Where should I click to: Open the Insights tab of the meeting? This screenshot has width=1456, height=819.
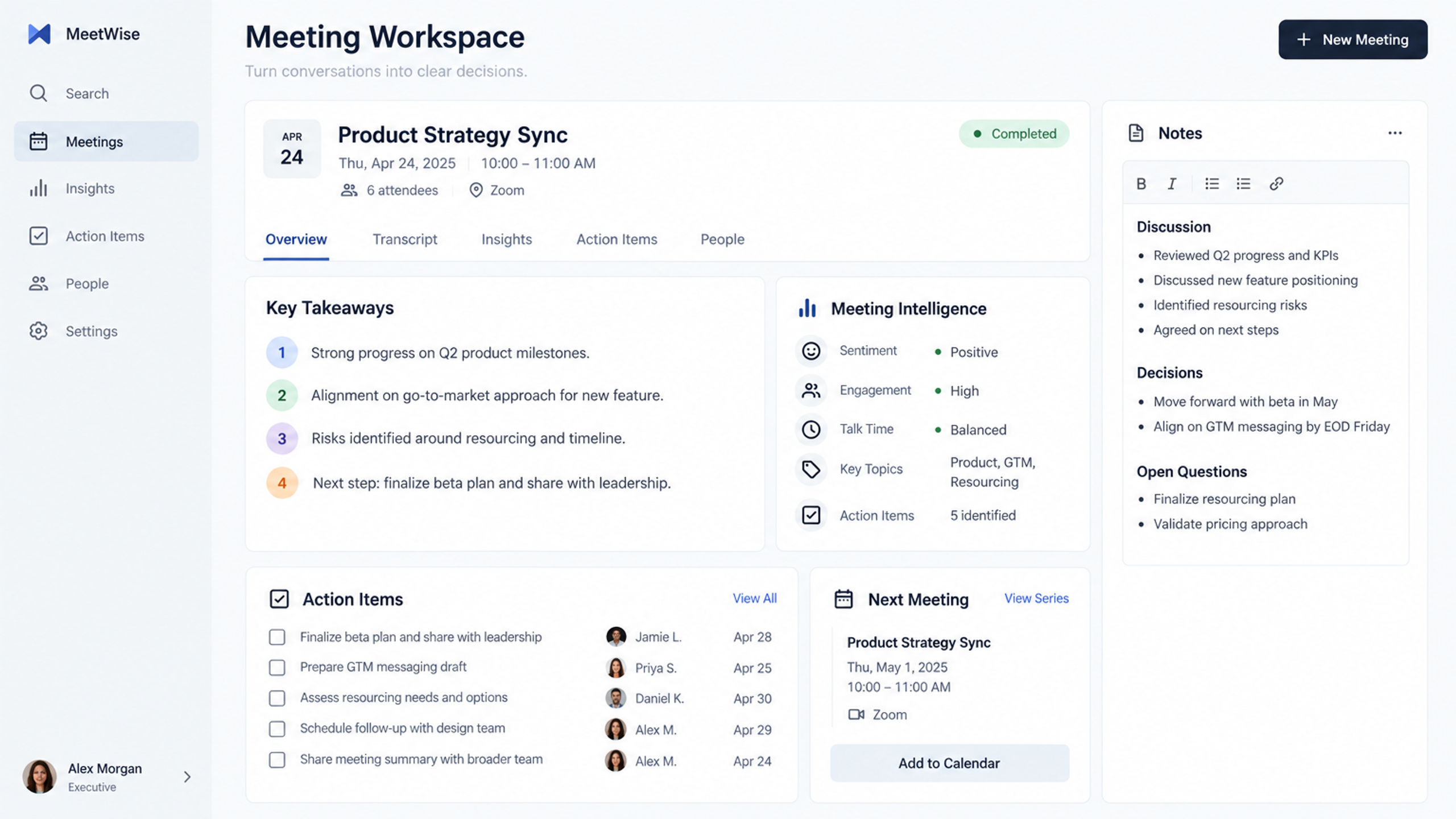(507, 239)
